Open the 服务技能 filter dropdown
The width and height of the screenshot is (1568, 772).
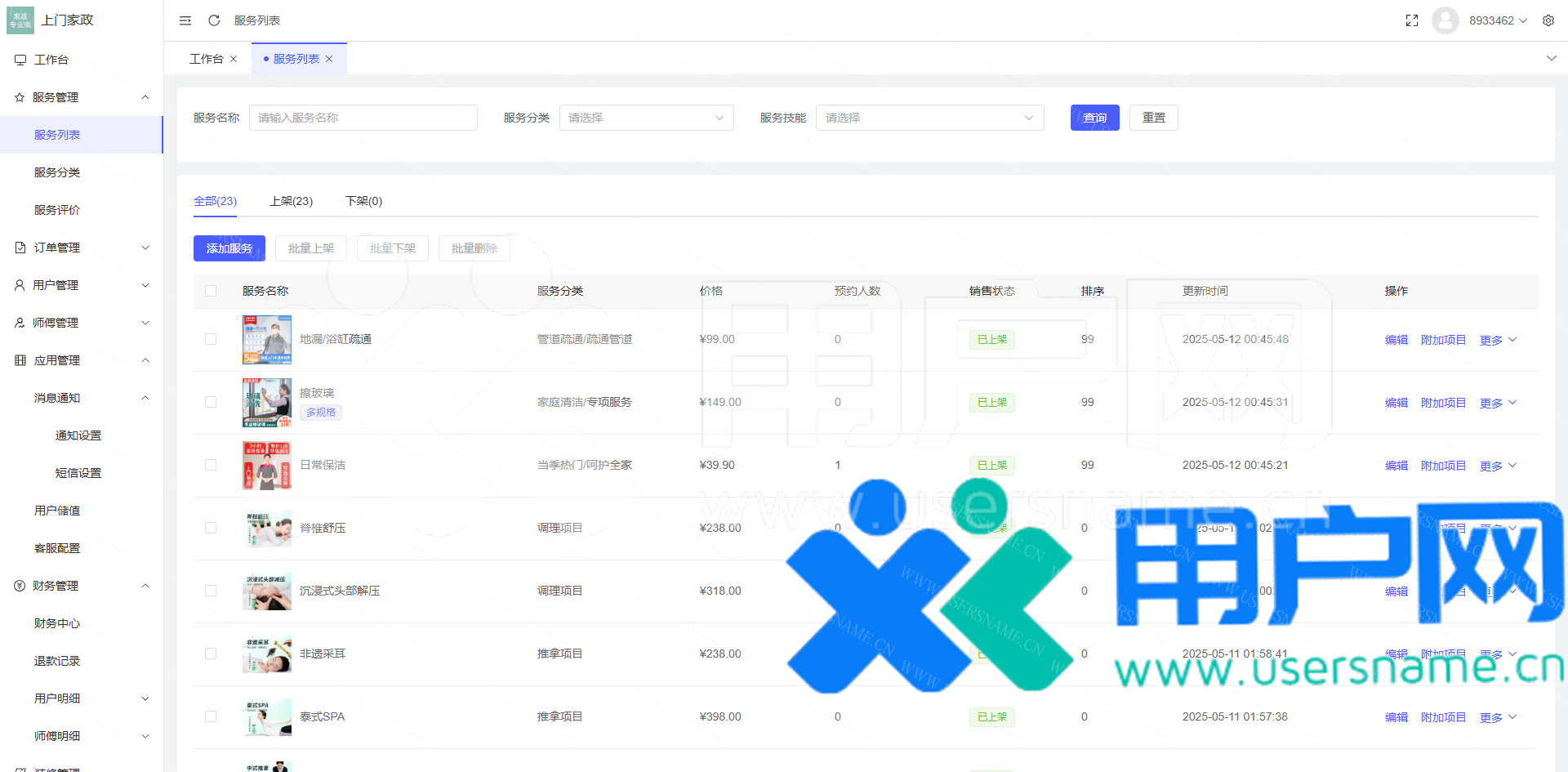click(x=929, y=118)
